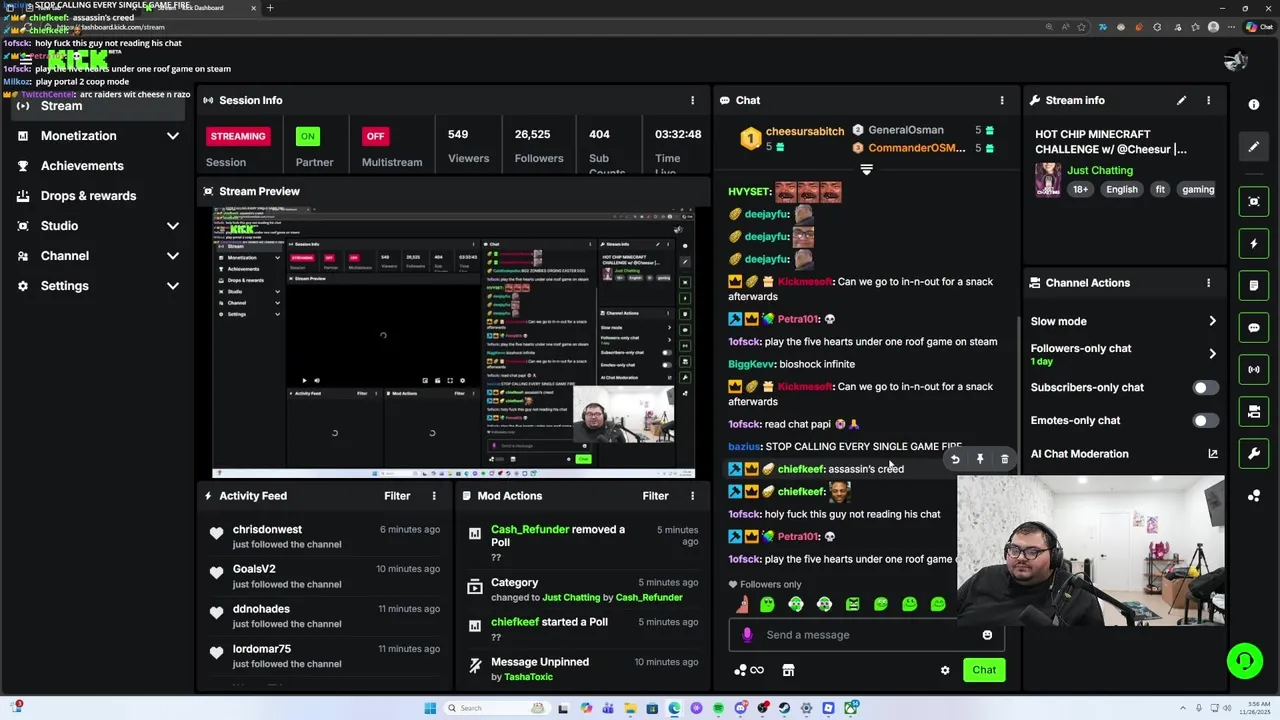This screenshot has width=1280, height=720.
Task: Open the emoji picker in the message box
Action: (x=987, y=635)
